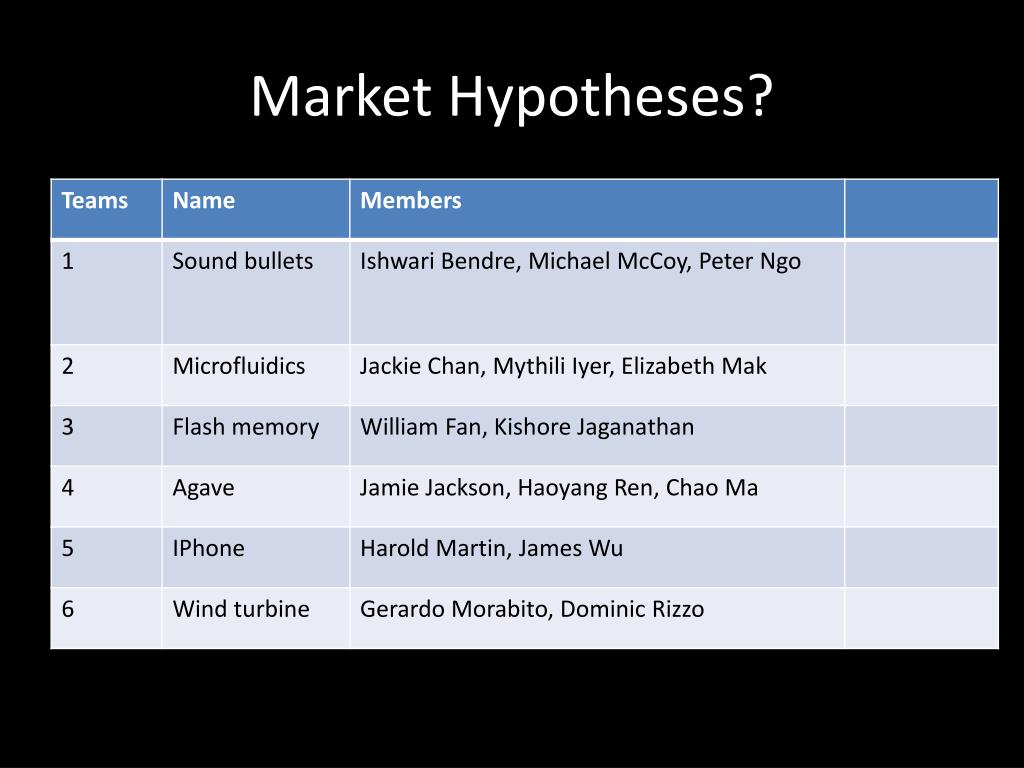
Task: Click the empty fourth column header
Action: pos(921,209)
